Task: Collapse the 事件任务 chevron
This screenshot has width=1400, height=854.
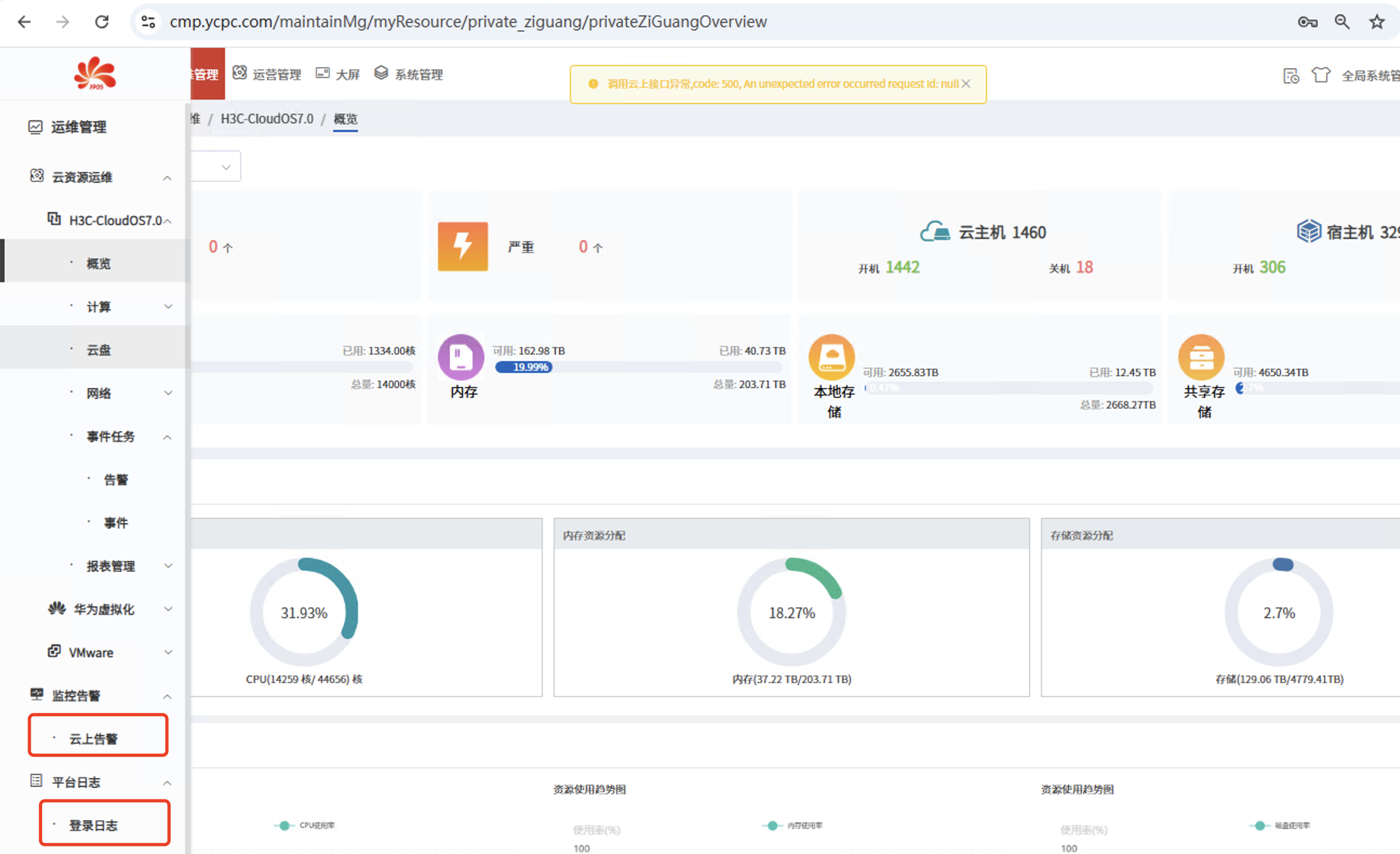Action: coord(167,437)
